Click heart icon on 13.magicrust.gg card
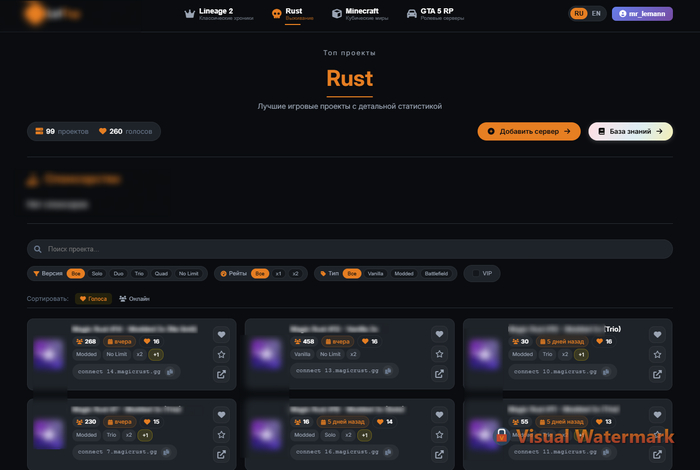 (x=439, y=334)
